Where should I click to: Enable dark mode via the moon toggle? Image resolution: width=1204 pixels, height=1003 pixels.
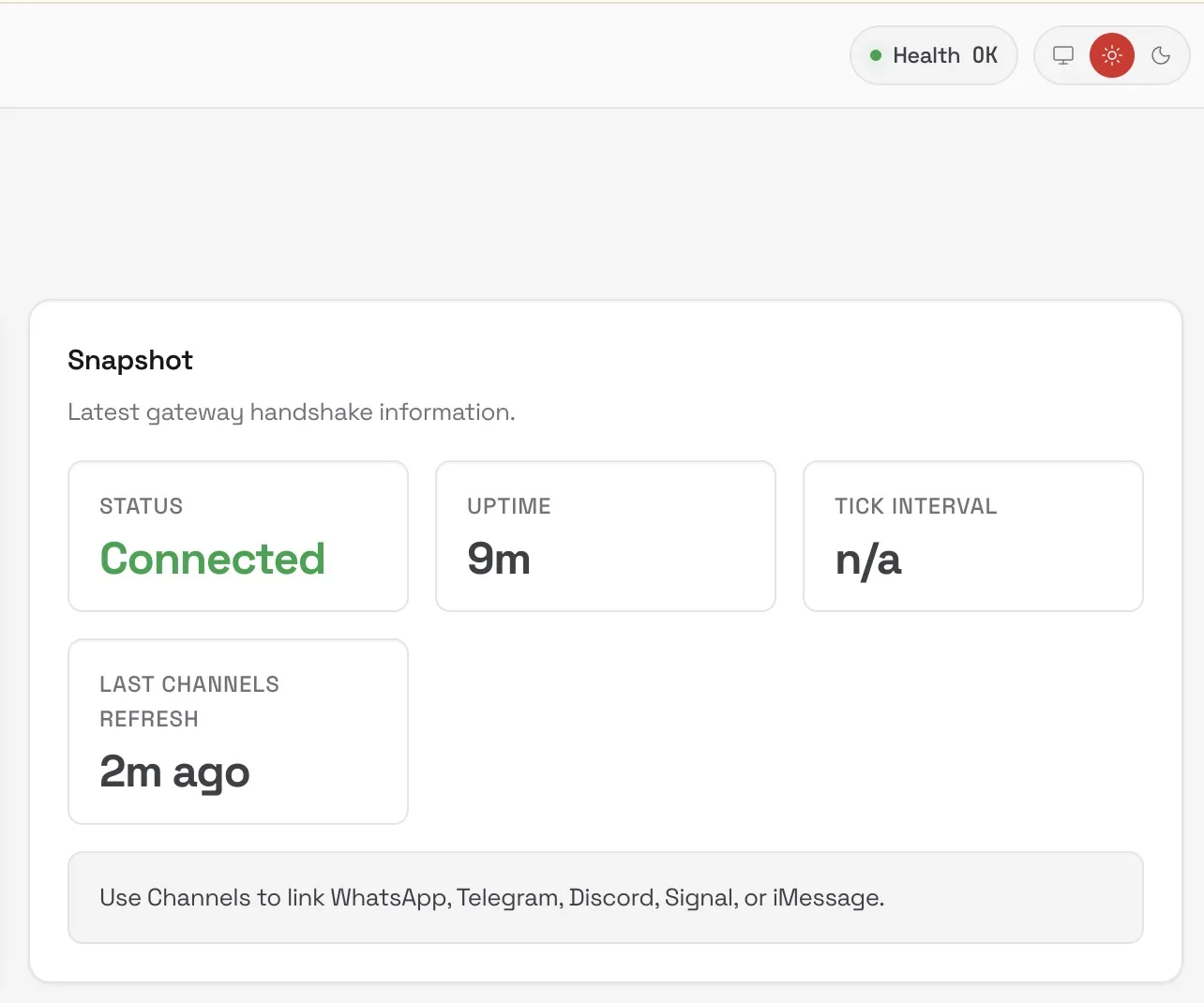(x=1161, y=55)
